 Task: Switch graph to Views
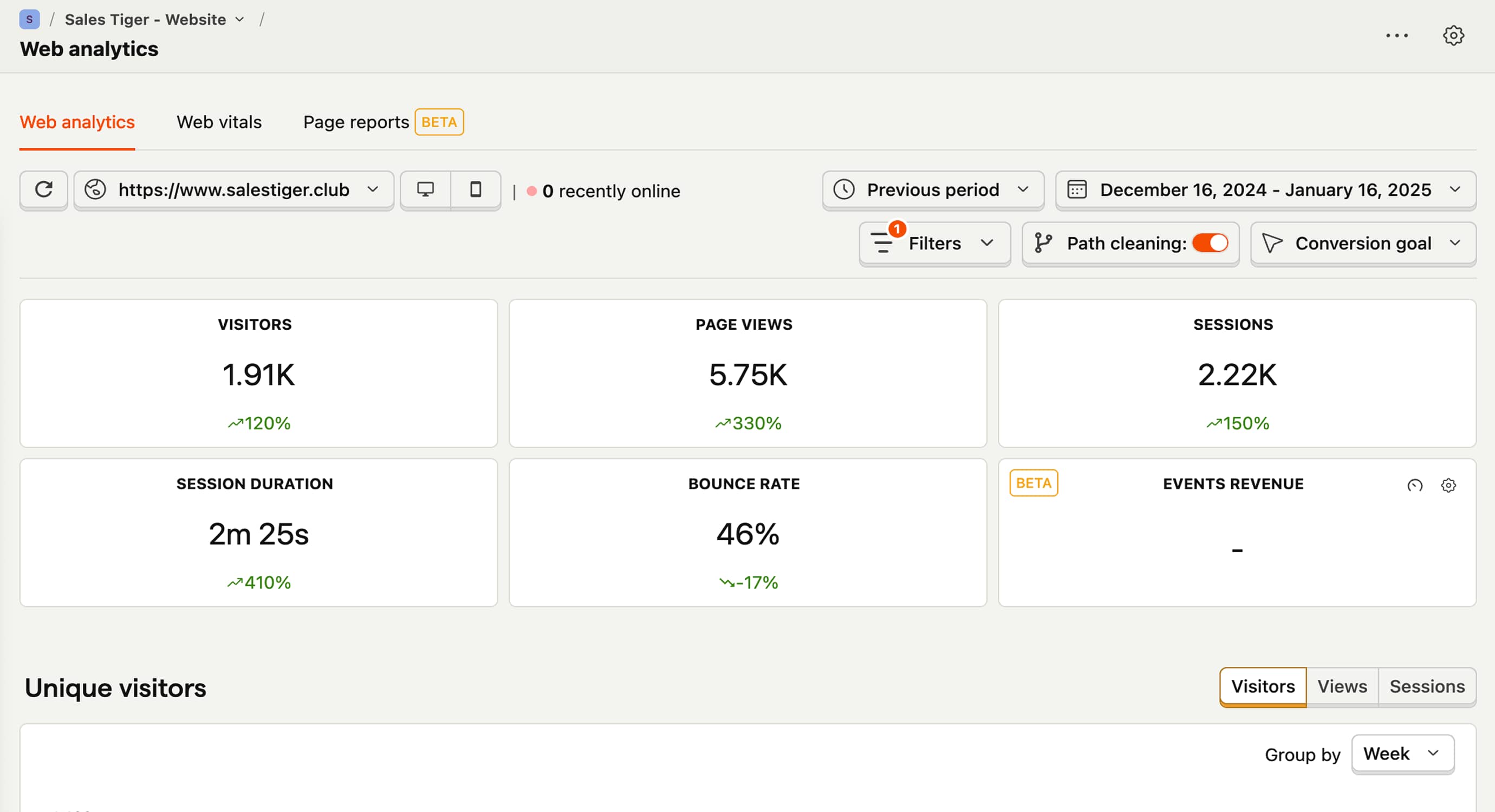click(x=1341, y=686)
